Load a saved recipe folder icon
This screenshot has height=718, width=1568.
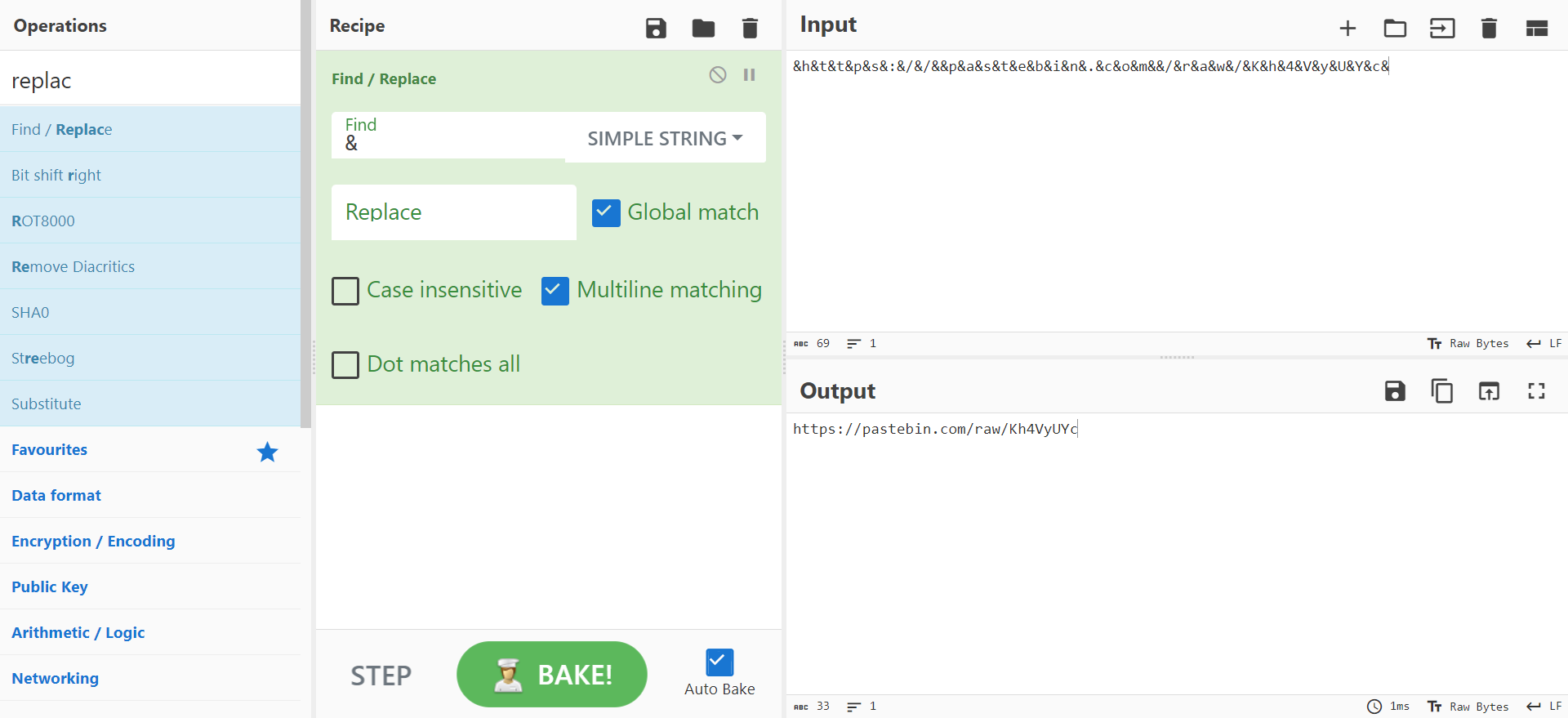pos(703,29)
